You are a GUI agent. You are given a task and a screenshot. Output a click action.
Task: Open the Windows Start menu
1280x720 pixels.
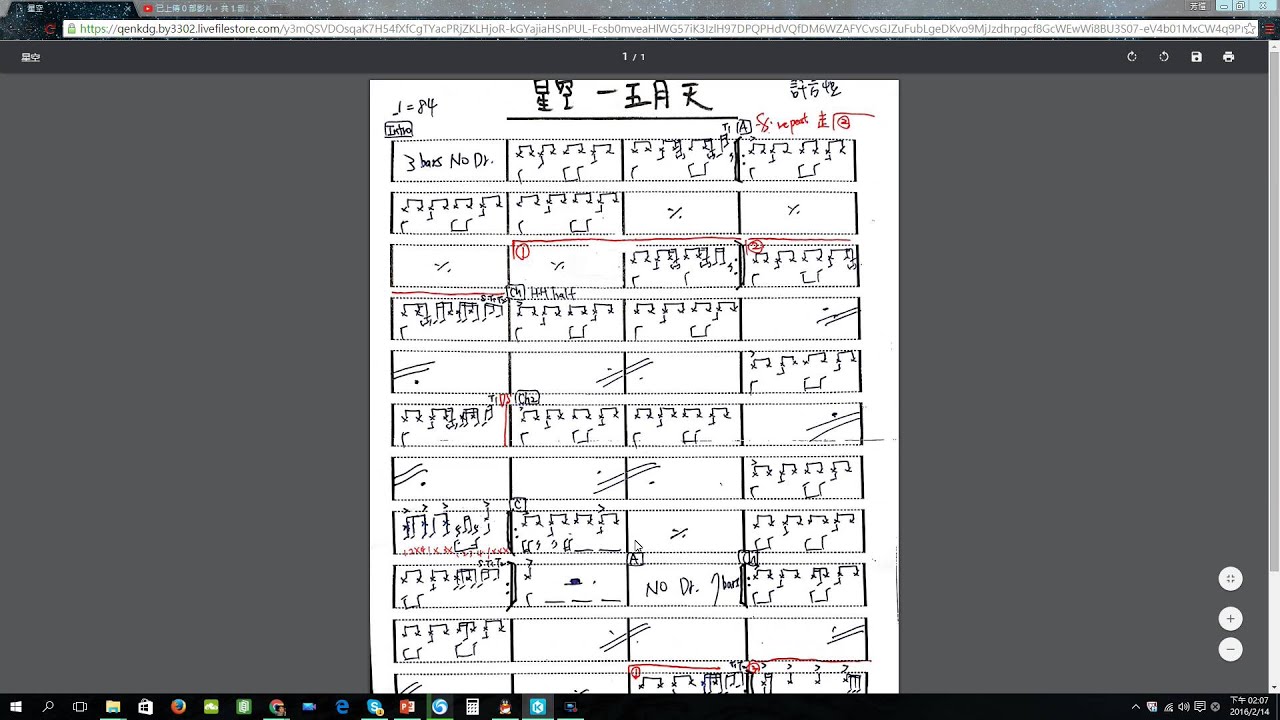16,707
